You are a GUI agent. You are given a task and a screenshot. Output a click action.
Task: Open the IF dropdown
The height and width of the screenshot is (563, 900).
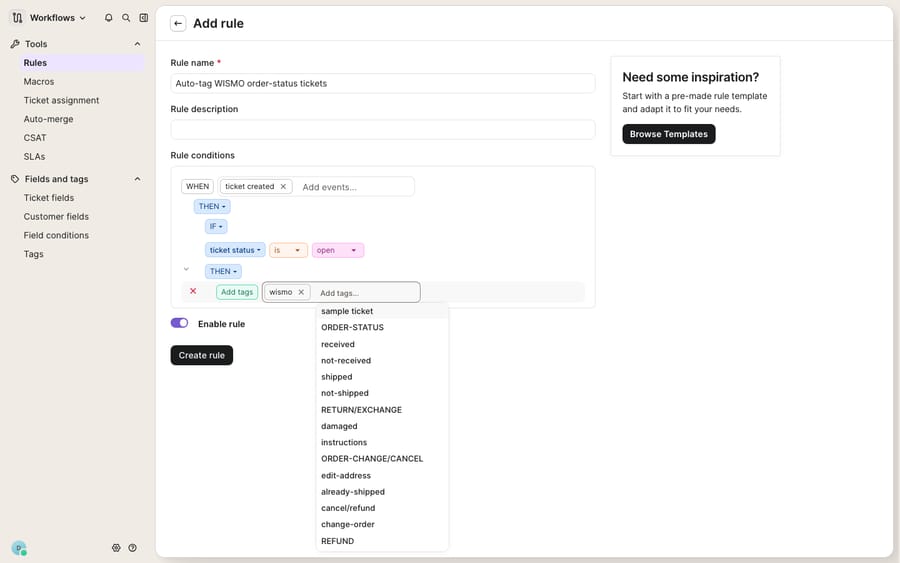tap(216, 226)
